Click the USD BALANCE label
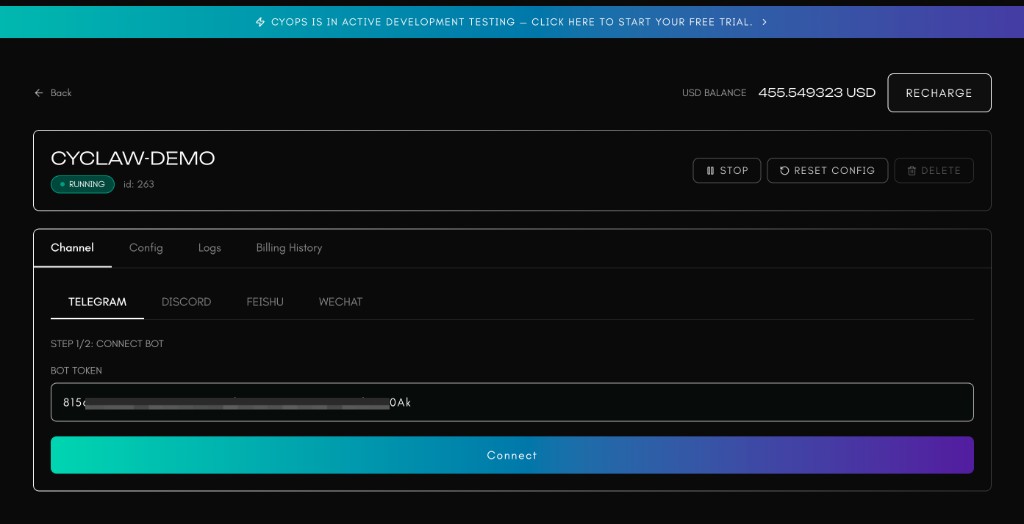 [714, 93]
